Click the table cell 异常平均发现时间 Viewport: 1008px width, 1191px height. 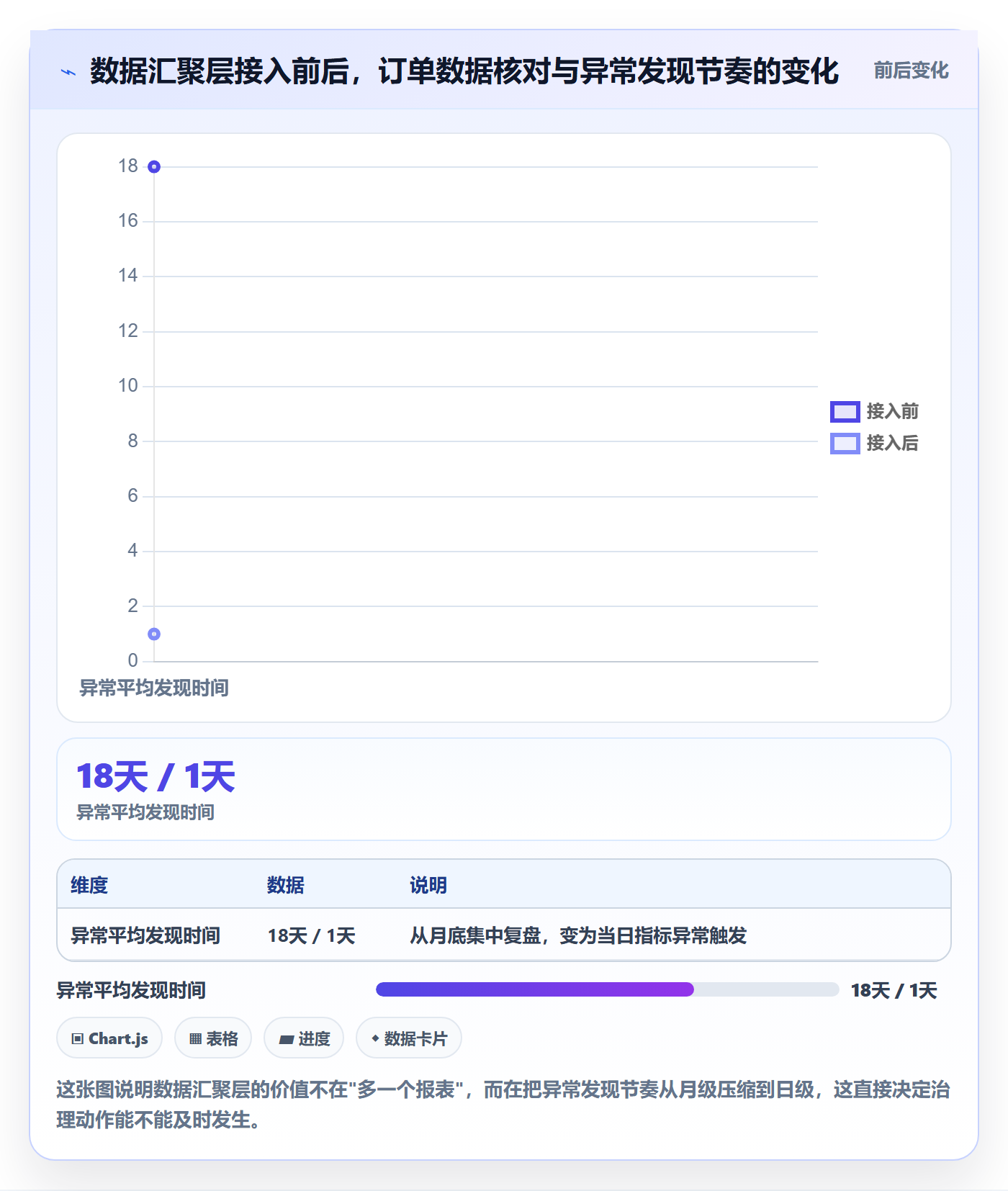pyautogui.click(x=145, y=935)
